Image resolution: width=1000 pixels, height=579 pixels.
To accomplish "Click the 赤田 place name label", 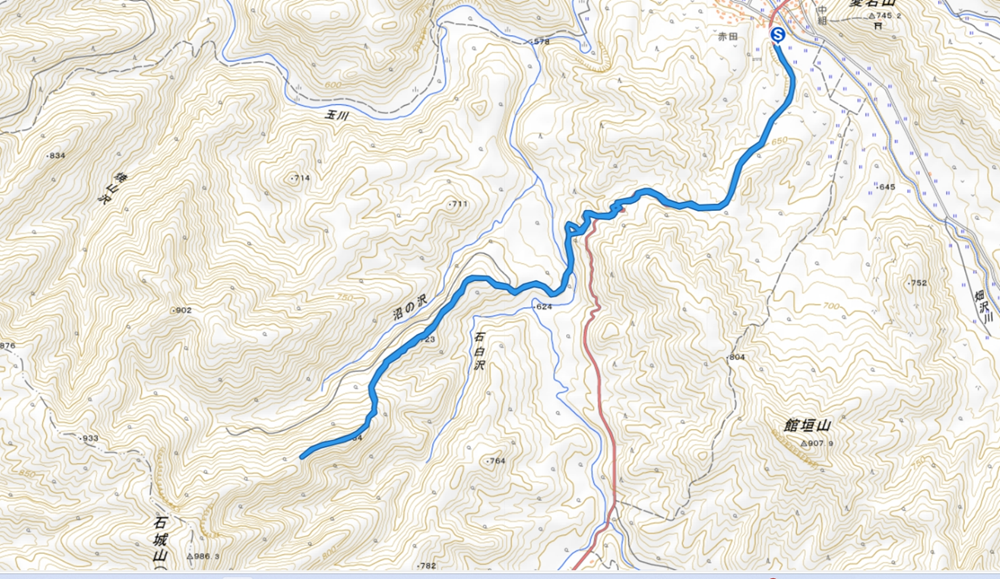I will click(x=728, y=37).
